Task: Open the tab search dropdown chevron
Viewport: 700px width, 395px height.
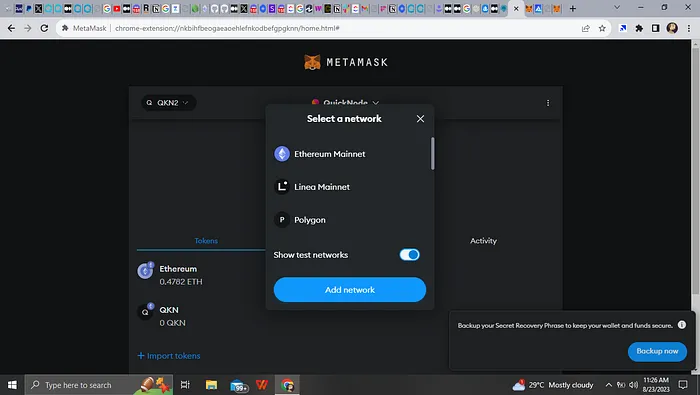Action: 617,8
